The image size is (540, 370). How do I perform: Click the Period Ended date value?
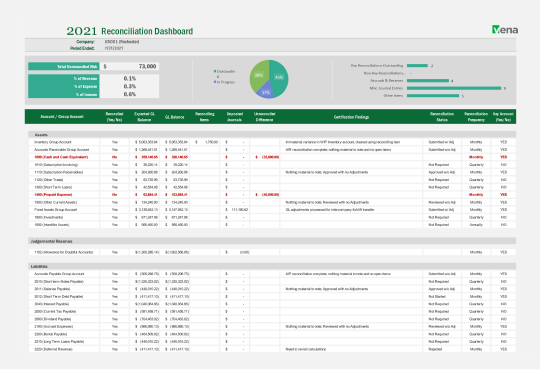tap(114, 48)
